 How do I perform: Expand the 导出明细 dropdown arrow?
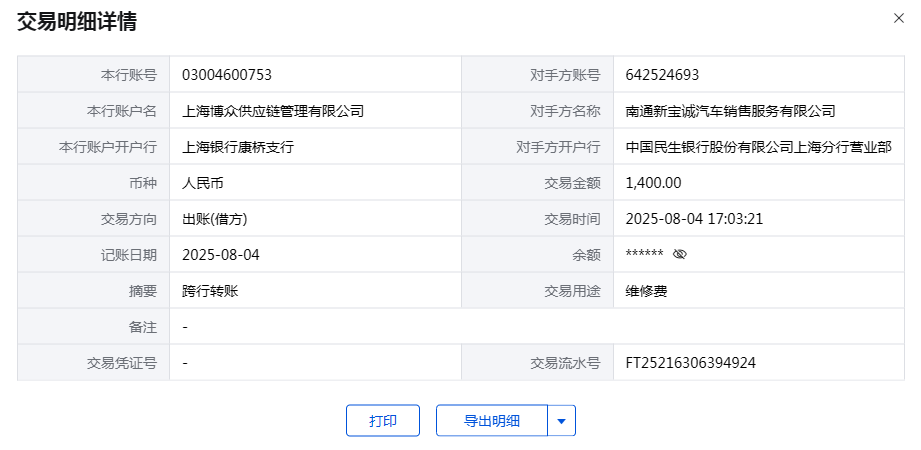pos(561,421)
